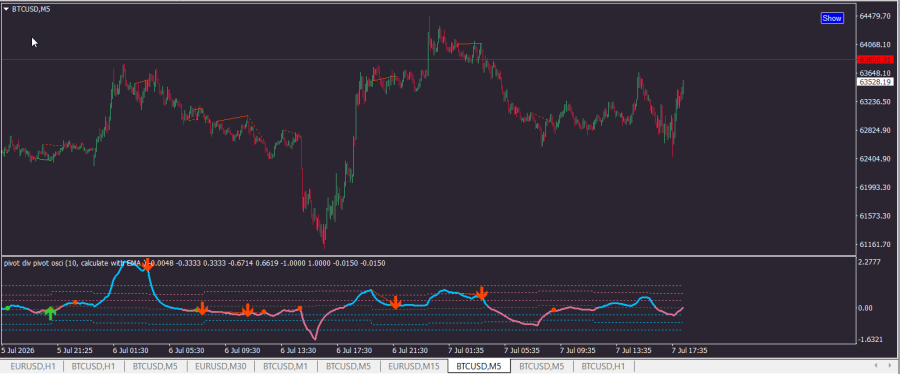The image size is (900, 374).
Task: Click the highlighted active BTCUSD,M5 tab
Action: pyautogui.click(x=479, y=366)
